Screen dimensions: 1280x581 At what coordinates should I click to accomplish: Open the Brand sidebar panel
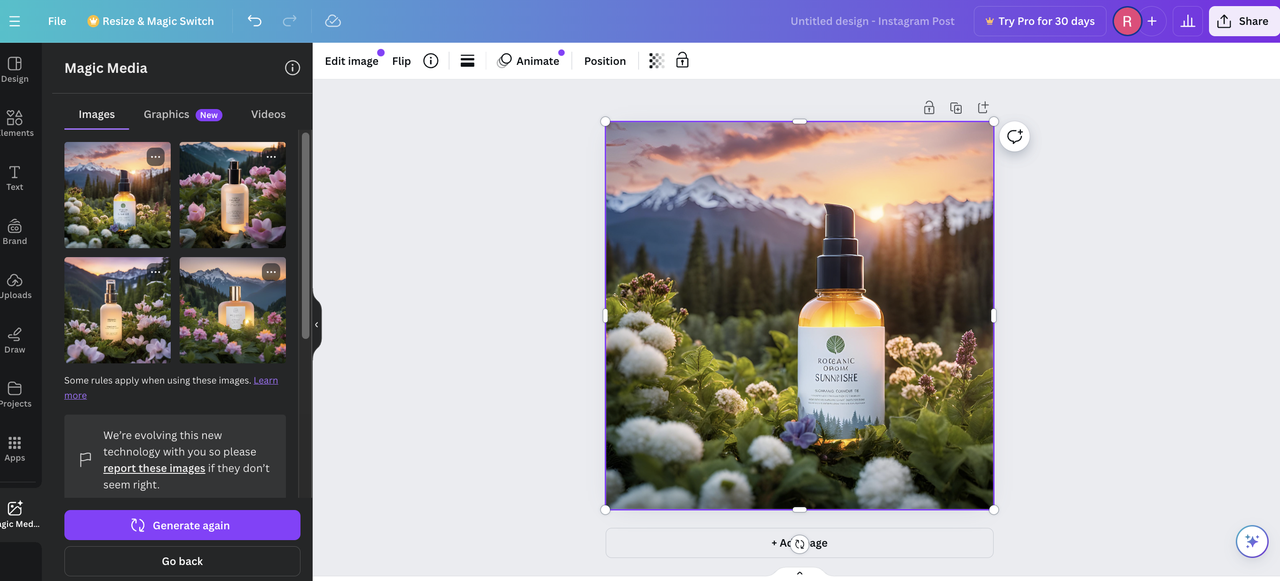tap(15, 231)
